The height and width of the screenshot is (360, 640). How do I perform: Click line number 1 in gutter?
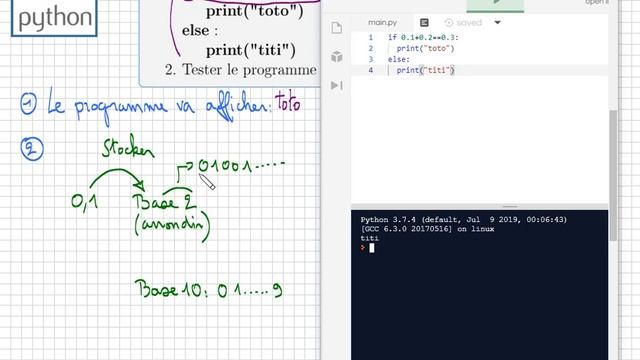[371, 38]
